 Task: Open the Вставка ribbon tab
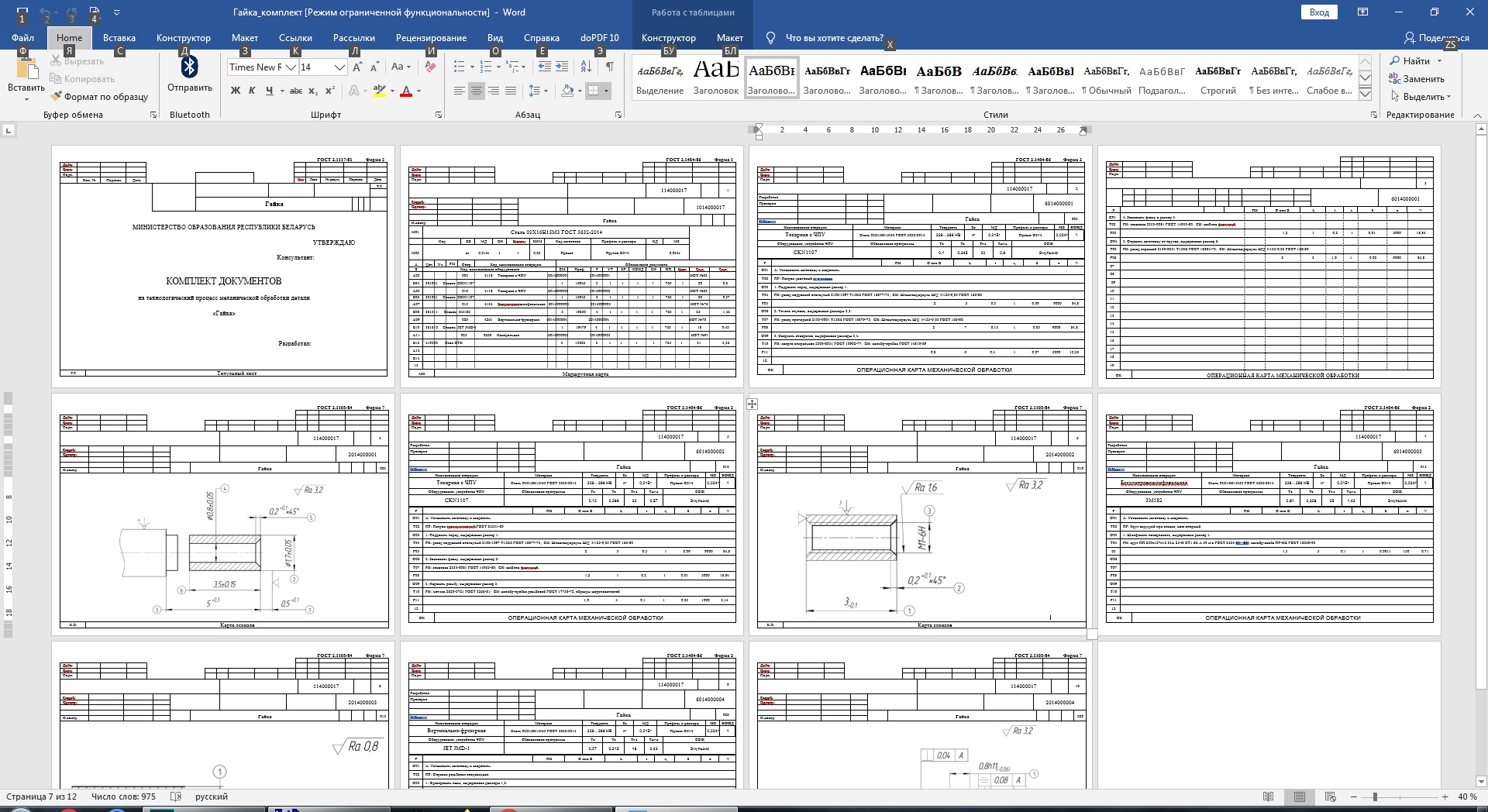[x=119, y=37]
